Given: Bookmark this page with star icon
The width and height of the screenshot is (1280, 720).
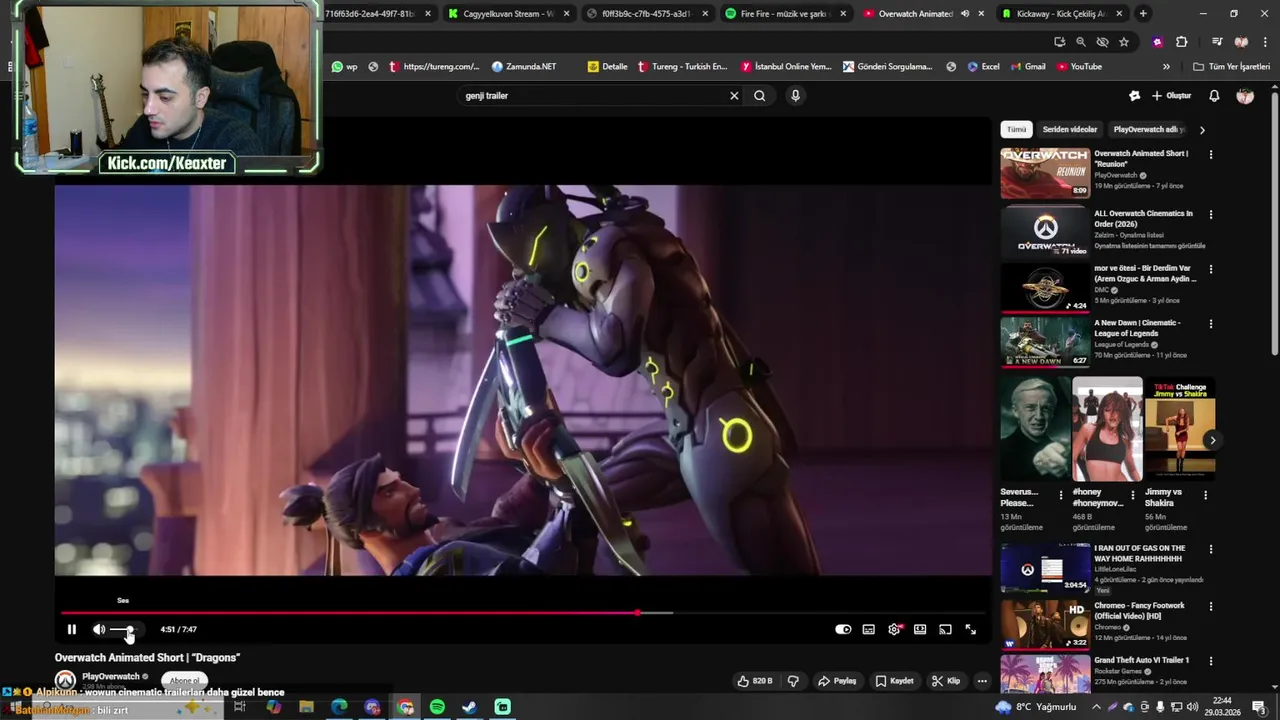Looking at the screenshot, I should click(x=1124, y=42).
